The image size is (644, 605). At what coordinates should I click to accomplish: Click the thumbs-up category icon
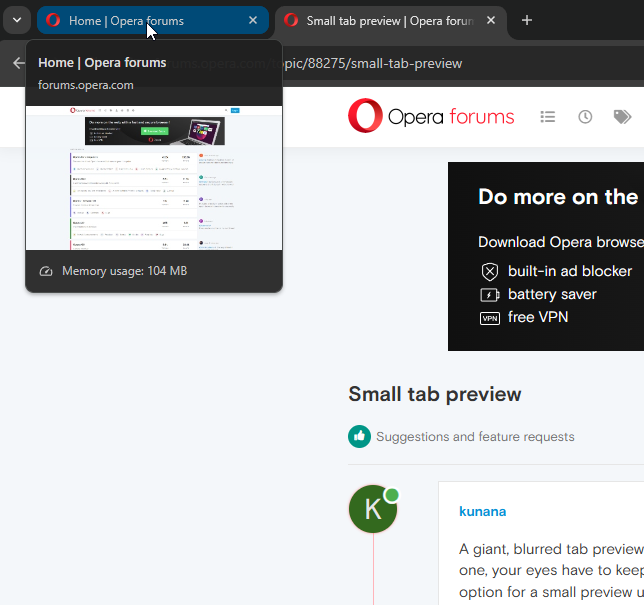click(359, 436)
